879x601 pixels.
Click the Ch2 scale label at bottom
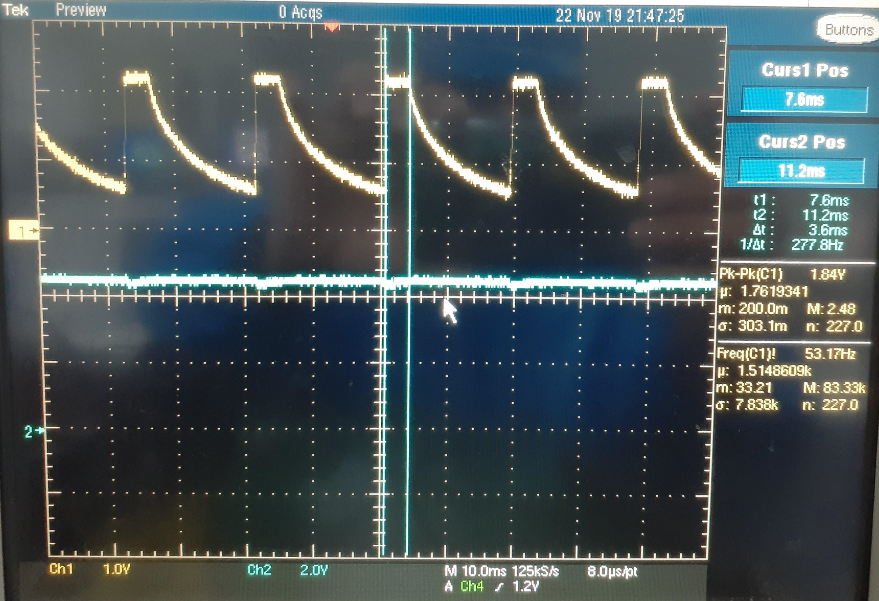point(260,570)
